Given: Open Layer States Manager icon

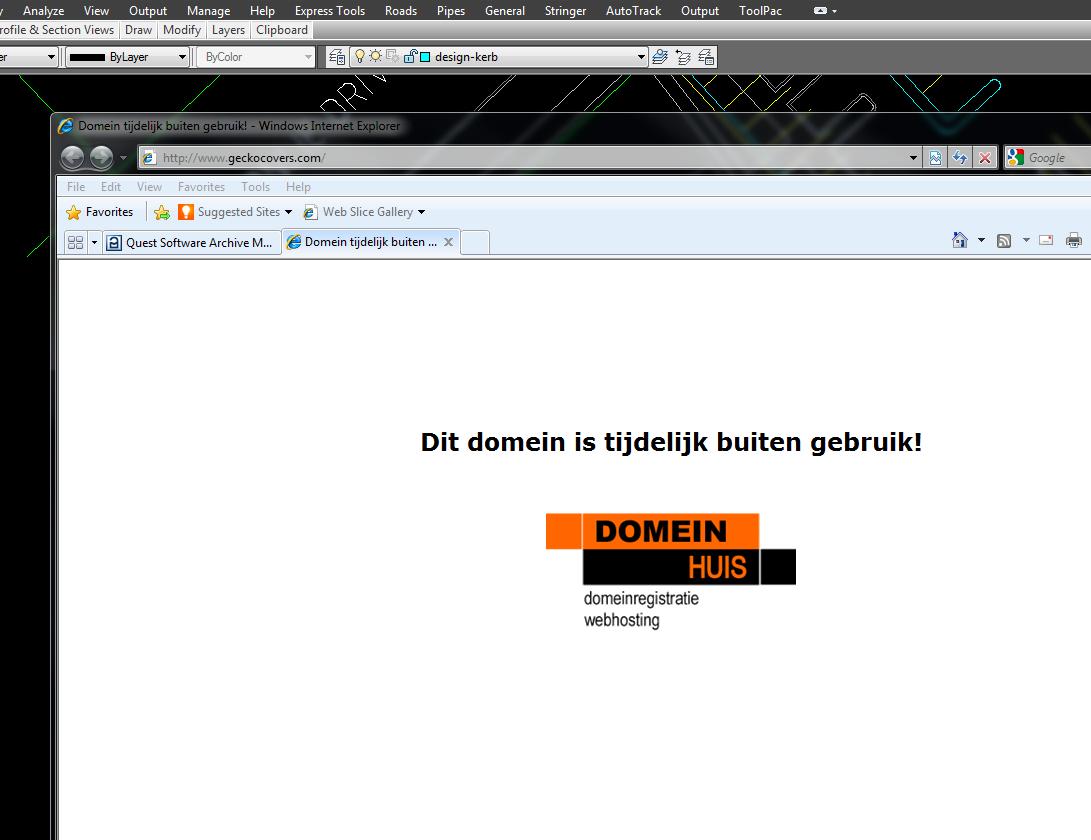Looking at the screenshot, I should coord(706,57).
